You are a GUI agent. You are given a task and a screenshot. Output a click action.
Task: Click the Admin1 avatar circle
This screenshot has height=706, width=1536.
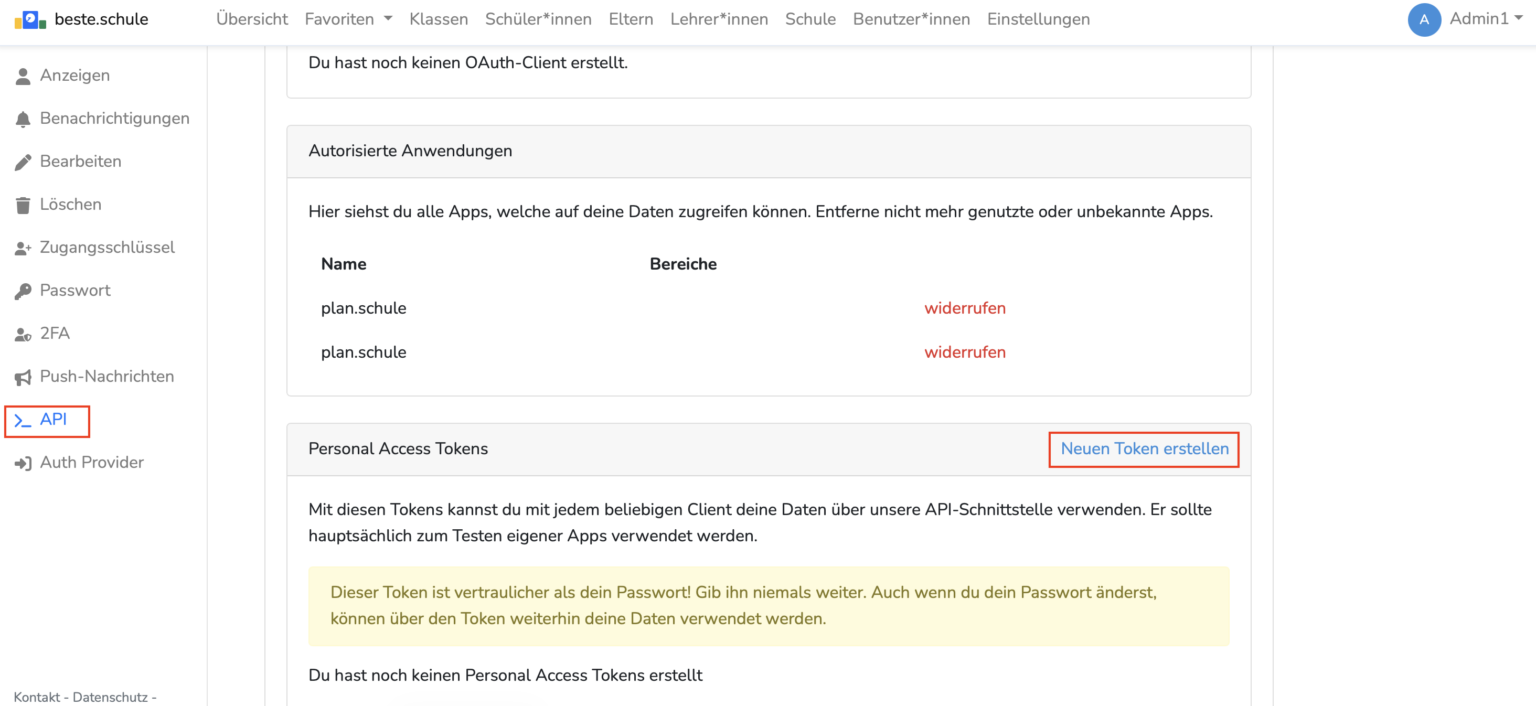point(1424,20)
